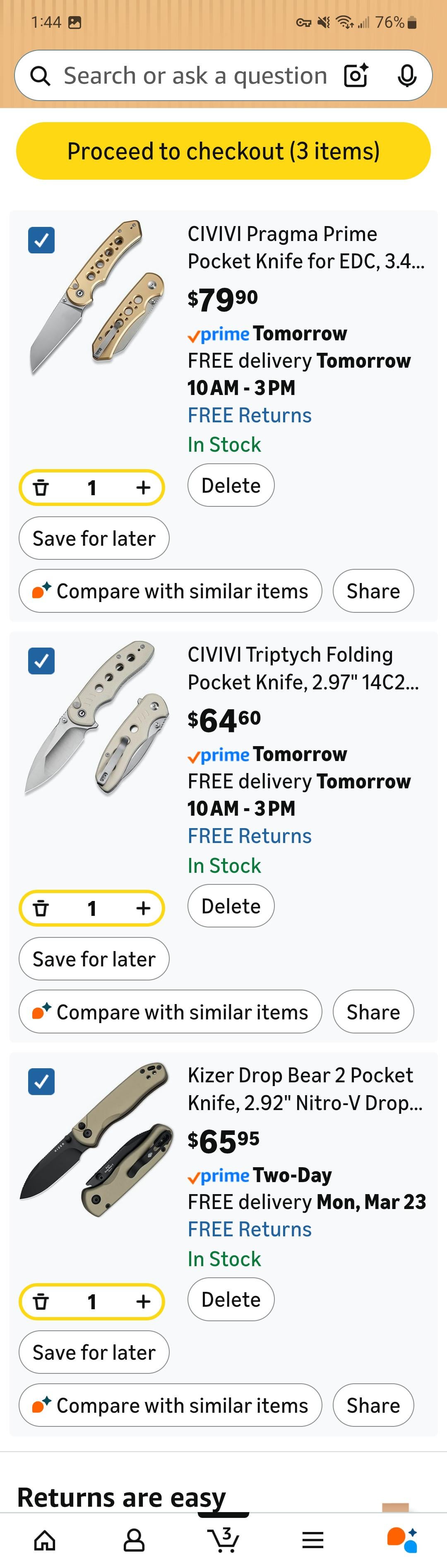This screenshot has width=447, height=1568.
Task: Save CIVIVI Pragma Prime for later
Action: click(94, 538)
